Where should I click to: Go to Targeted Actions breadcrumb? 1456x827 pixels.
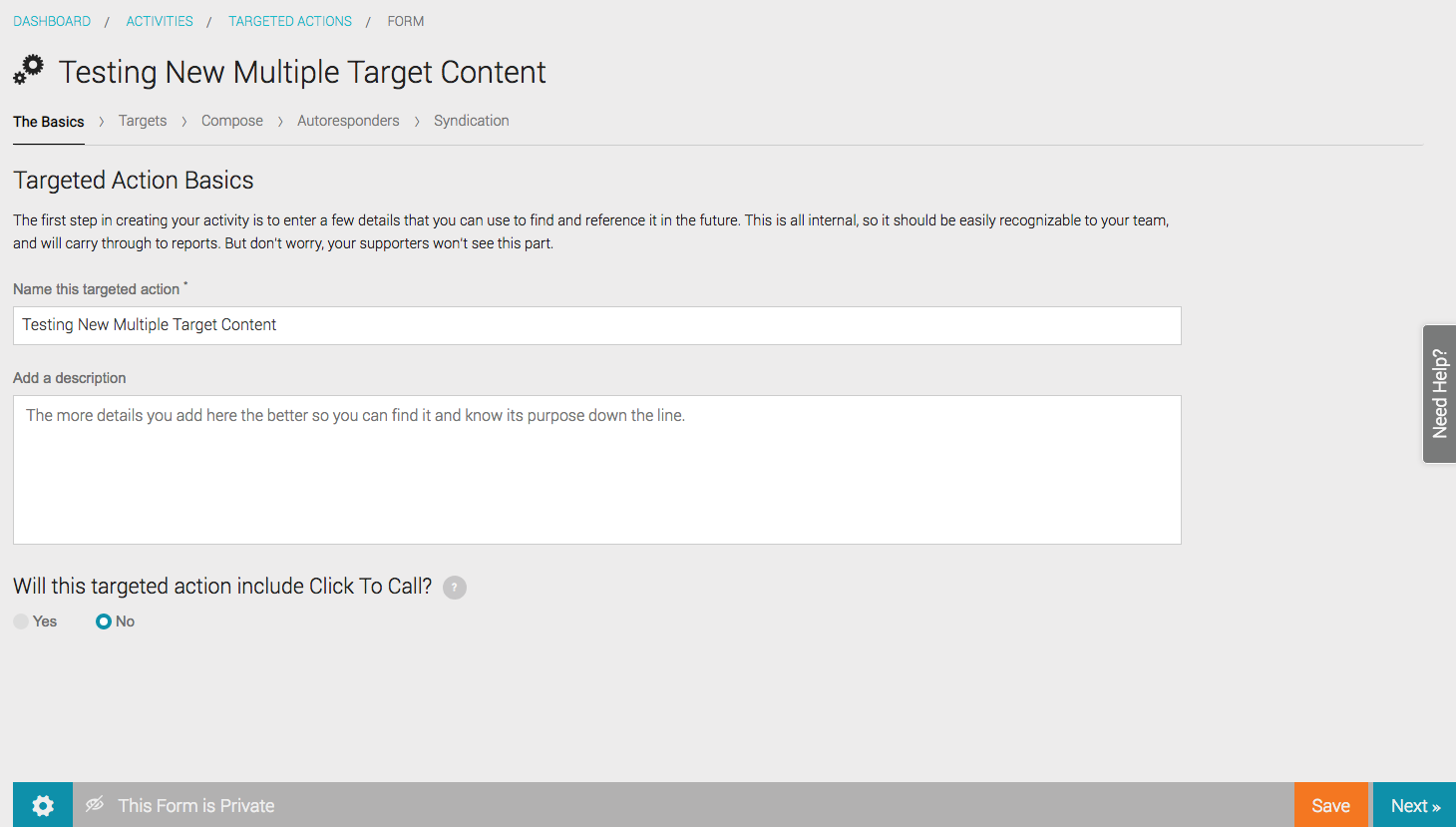[x=290, y=21]
